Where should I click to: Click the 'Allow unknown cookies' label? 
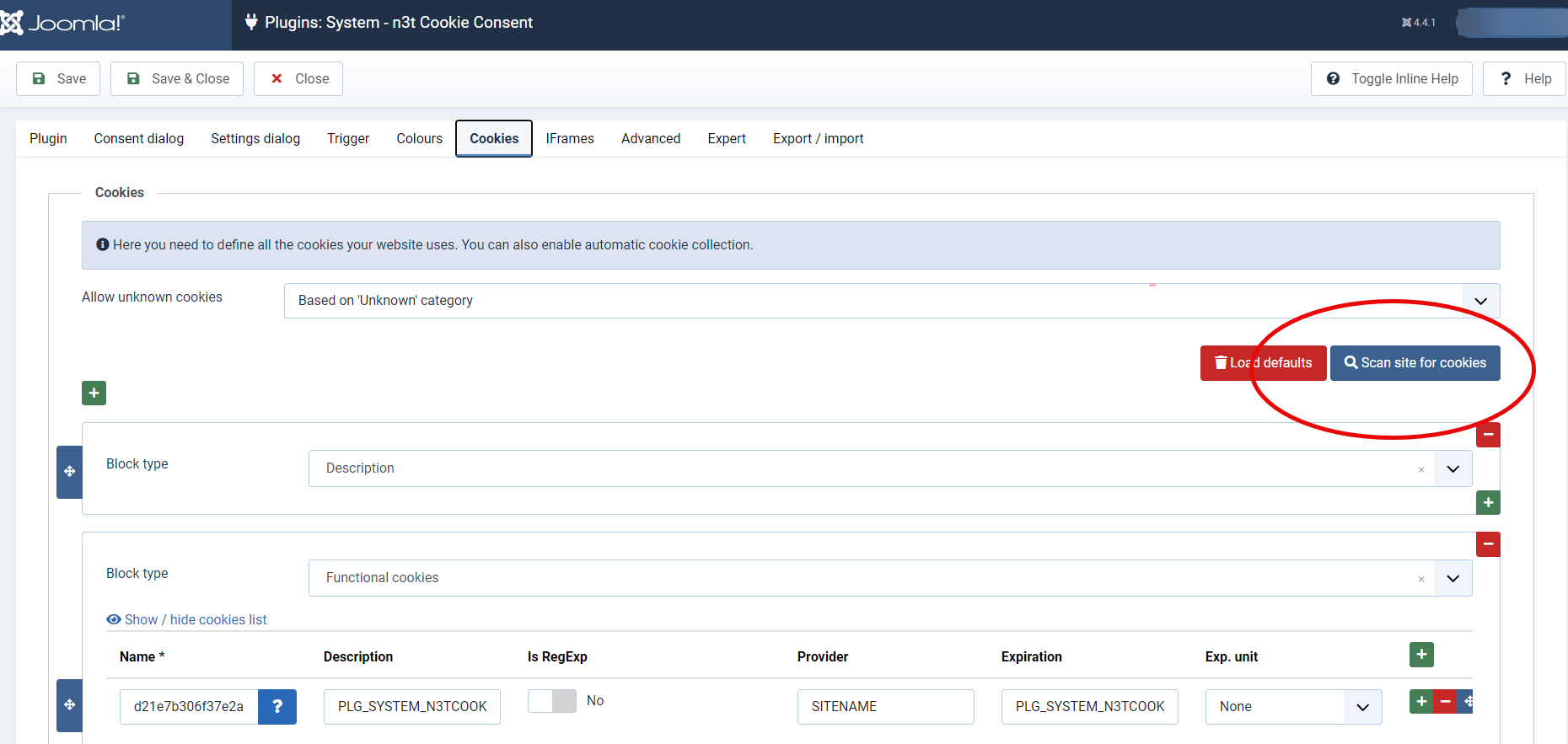coord(152,297)
